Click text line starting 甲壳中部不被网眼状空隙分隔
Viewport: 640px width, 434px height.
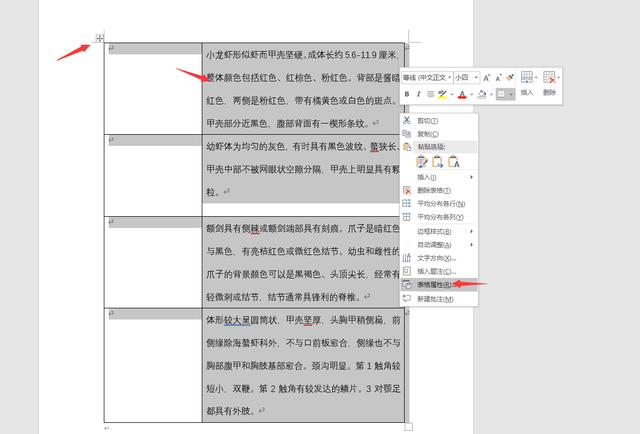[x=302, y=169]
